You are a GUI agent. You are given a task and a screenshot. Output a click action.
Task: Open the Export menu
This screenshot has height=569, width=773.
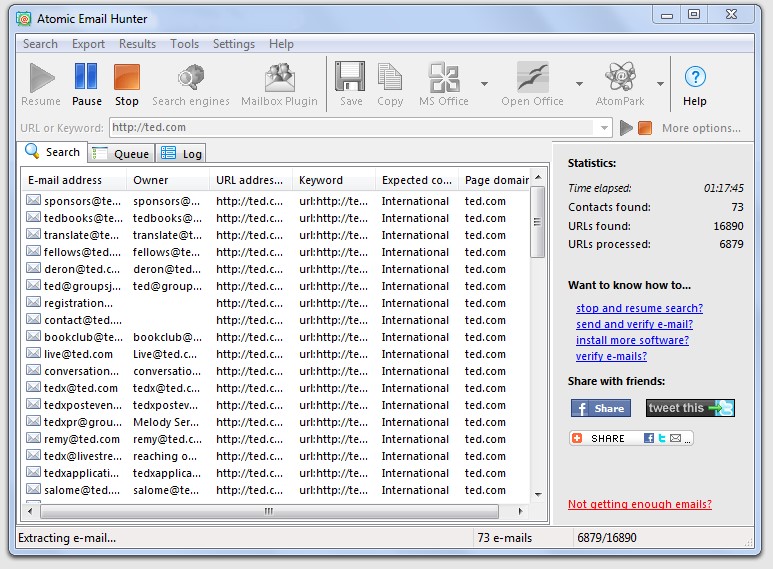tap(88, 44)
